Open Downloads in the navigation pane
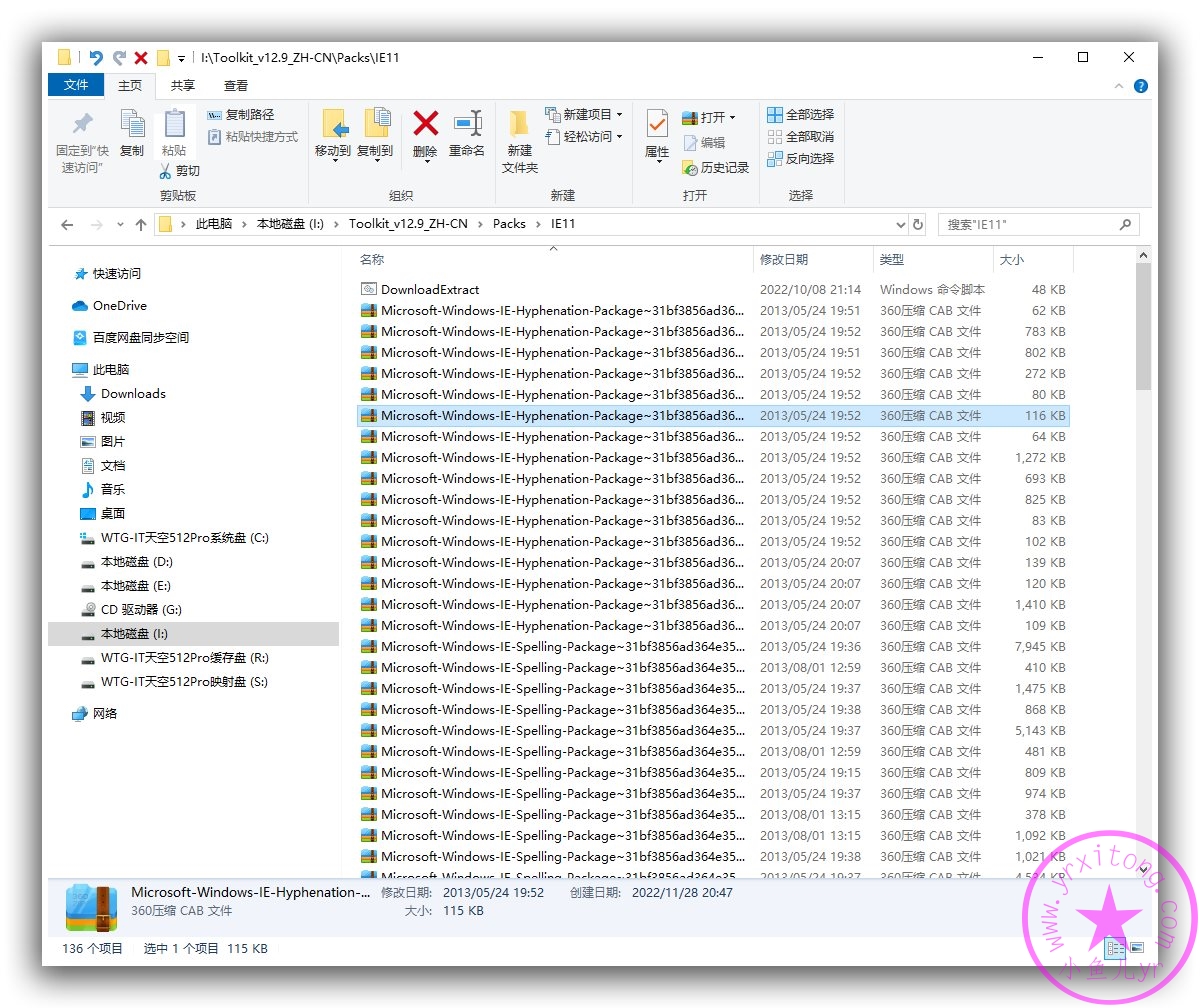This screenshot has width=1200, height=1008. point(123,394)
